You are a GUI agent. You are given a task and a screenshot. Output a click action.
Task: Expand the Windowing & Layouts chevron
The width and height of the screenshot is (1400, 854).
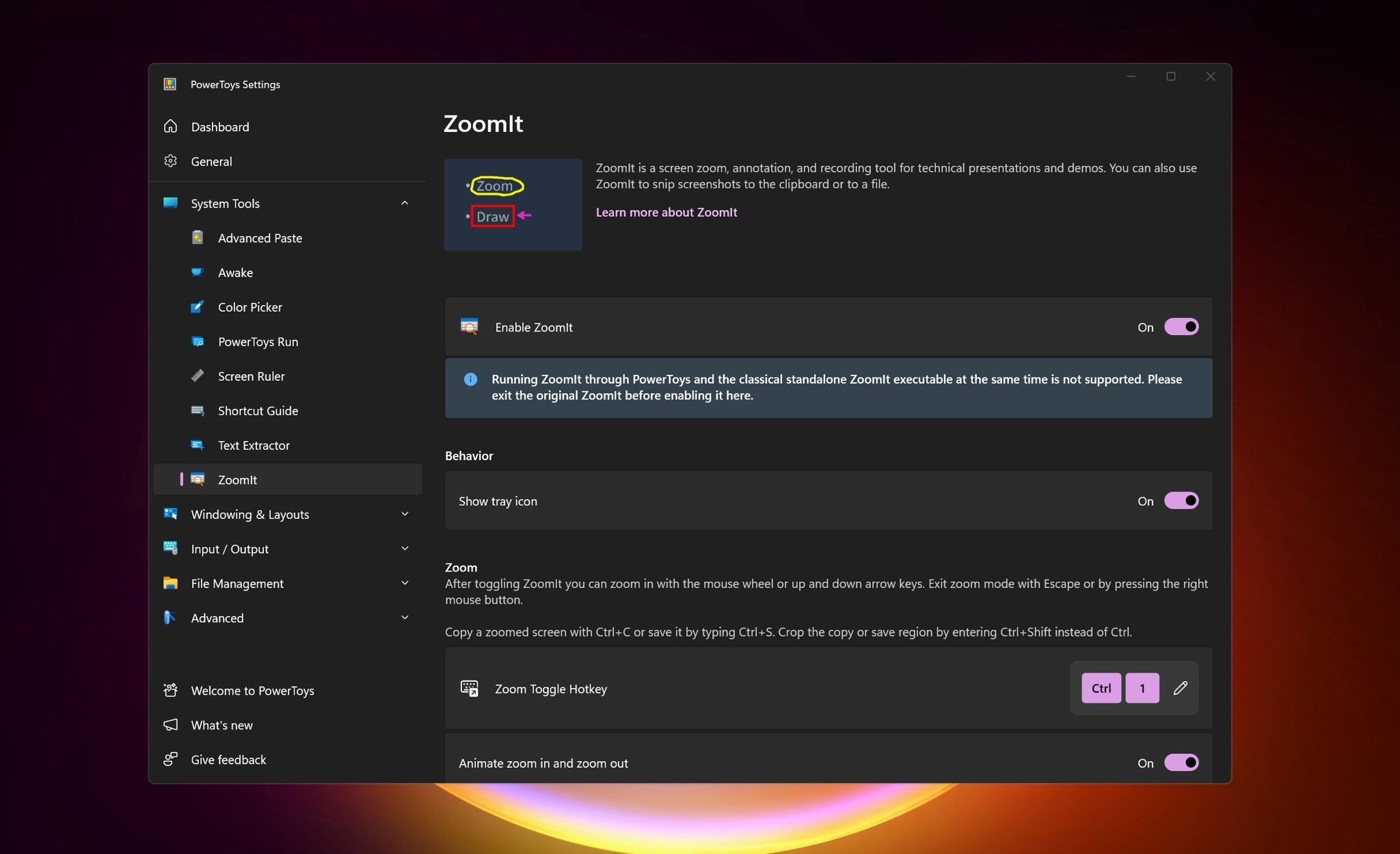coord(405,514)
